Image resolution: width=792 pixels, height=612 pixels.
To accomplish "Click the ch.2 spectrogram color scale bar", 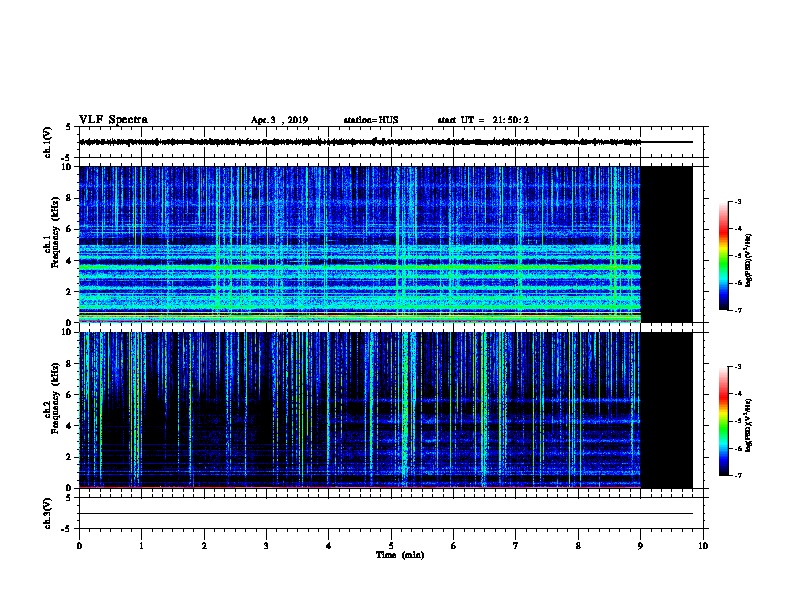I will pos(723,421).
